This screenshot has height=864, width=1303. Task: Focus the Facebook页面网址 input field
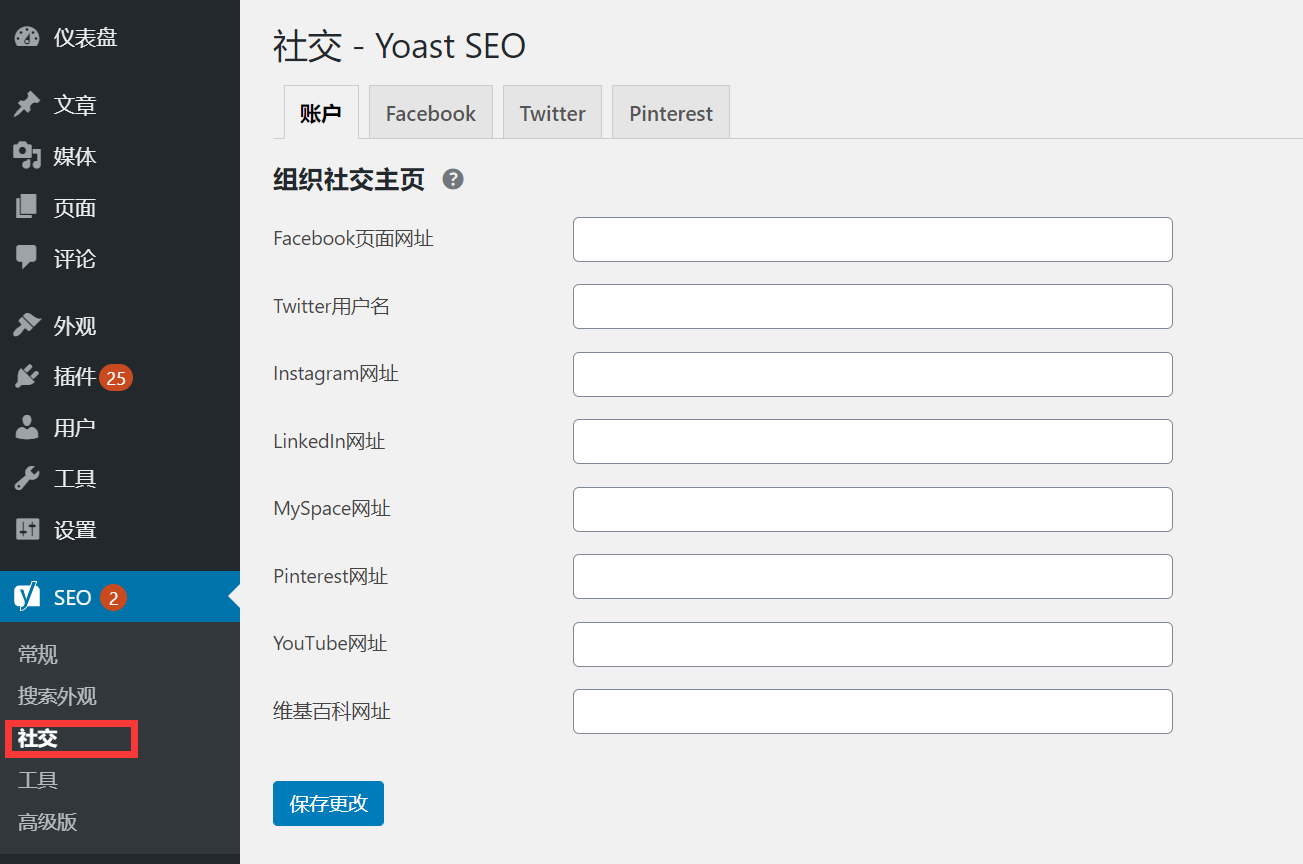[872, 240]
